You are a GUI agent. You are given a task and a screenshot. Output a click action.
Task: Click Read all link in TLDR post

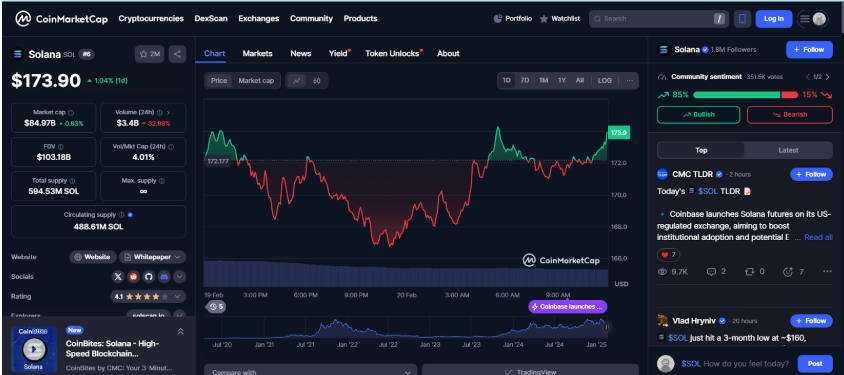click(x=818, y=237)
